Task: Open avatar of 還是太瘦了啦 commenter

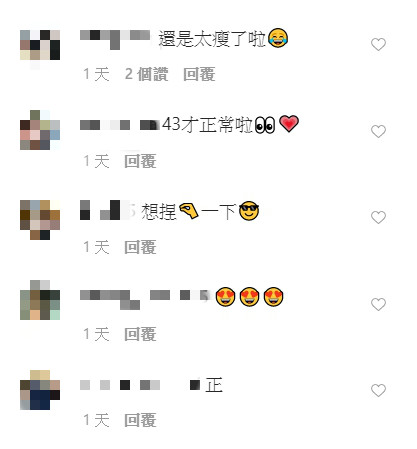Action: [x=40, y=45]
